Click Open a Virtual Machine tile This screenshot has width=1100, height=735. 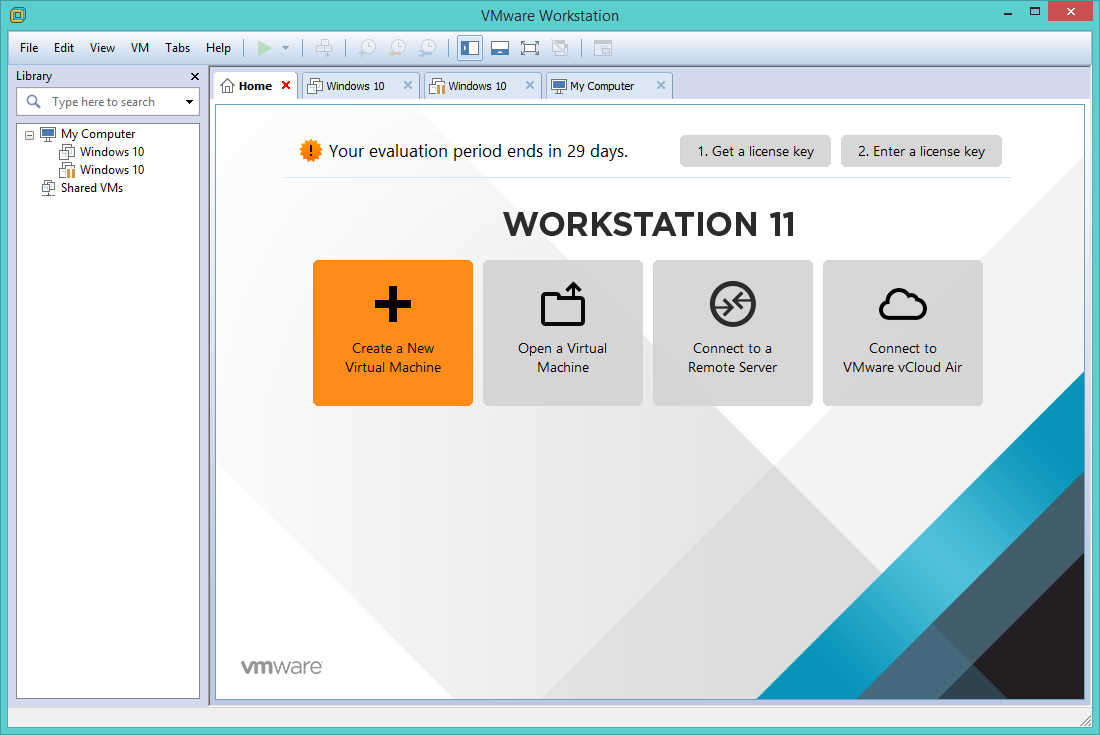click(x=563, y=333)
